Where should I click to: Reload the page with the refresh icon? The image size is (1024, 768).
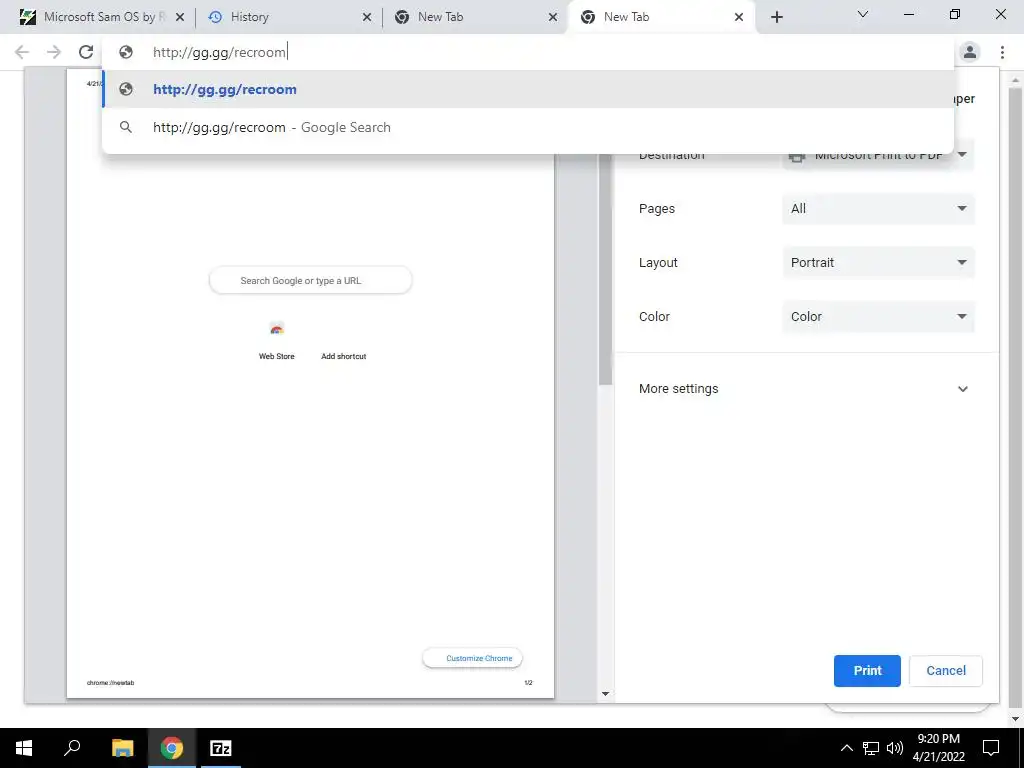pos(86,52)
